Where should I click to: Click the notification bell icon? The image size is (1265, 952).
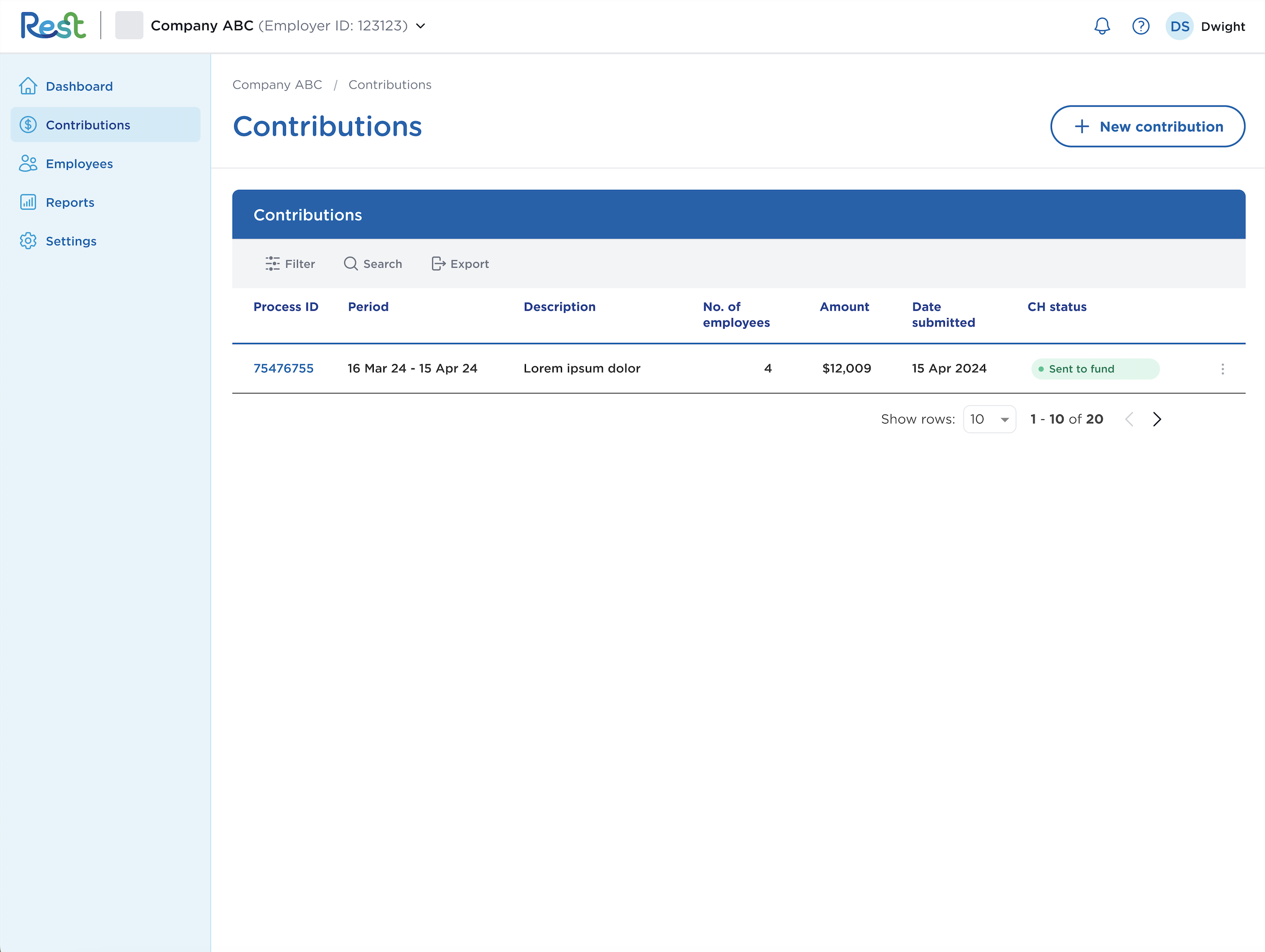click(1103, 26)
